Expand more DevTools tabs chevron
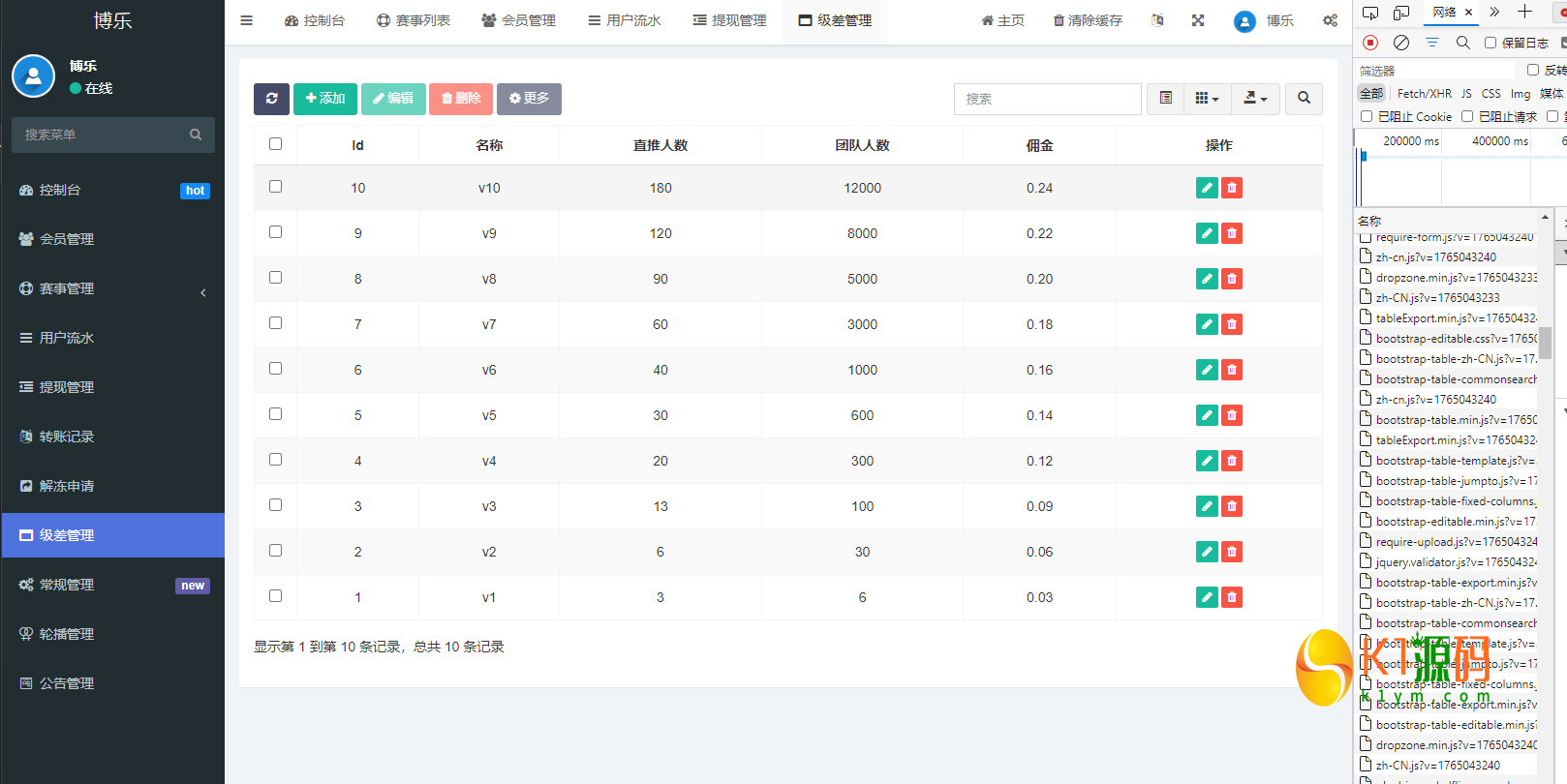Image resolution: width=1567 pixels, height=784 pixels. coord(1494,12)
